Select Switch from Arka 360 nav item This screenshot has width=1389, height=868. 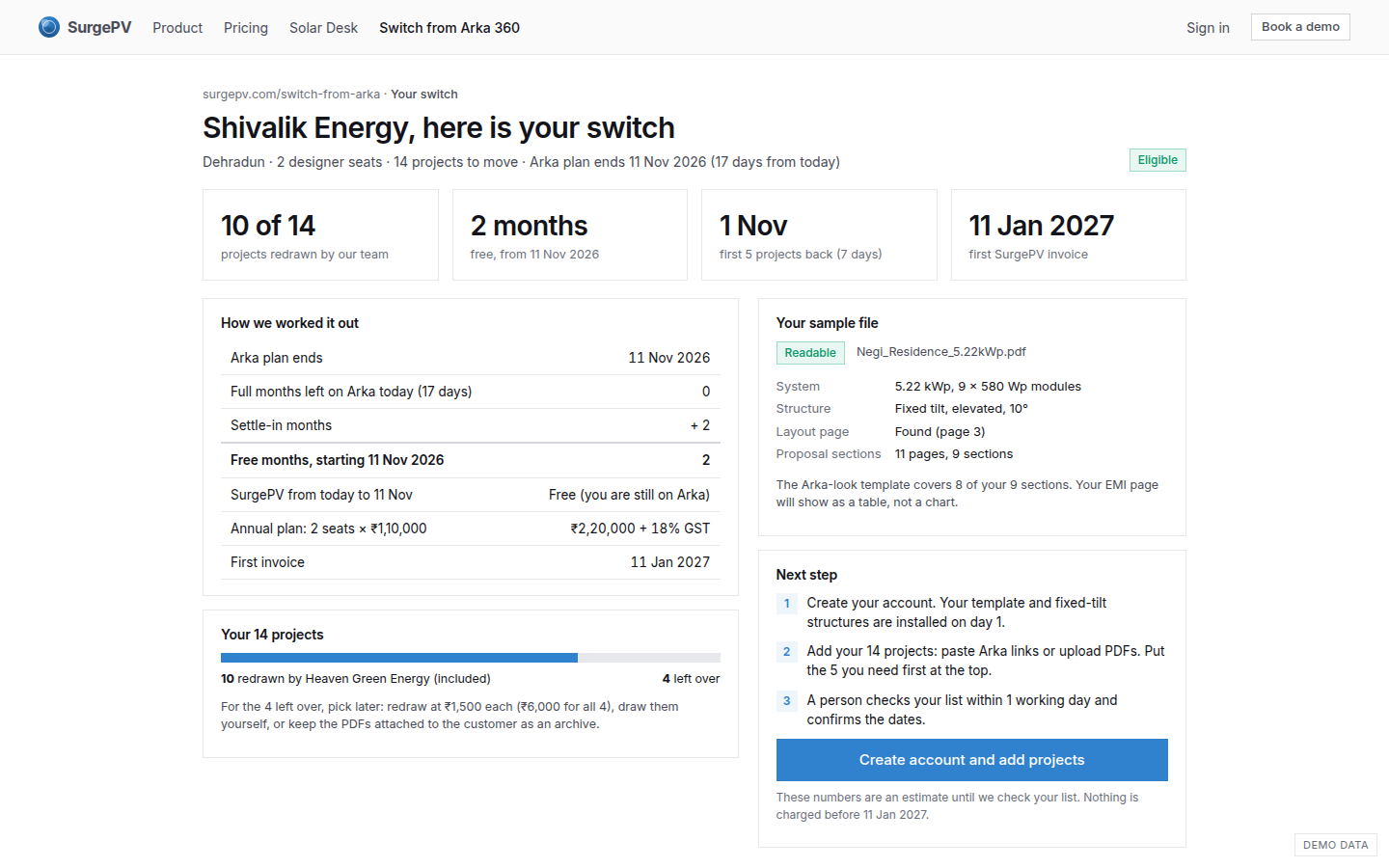tap(449, 28)
